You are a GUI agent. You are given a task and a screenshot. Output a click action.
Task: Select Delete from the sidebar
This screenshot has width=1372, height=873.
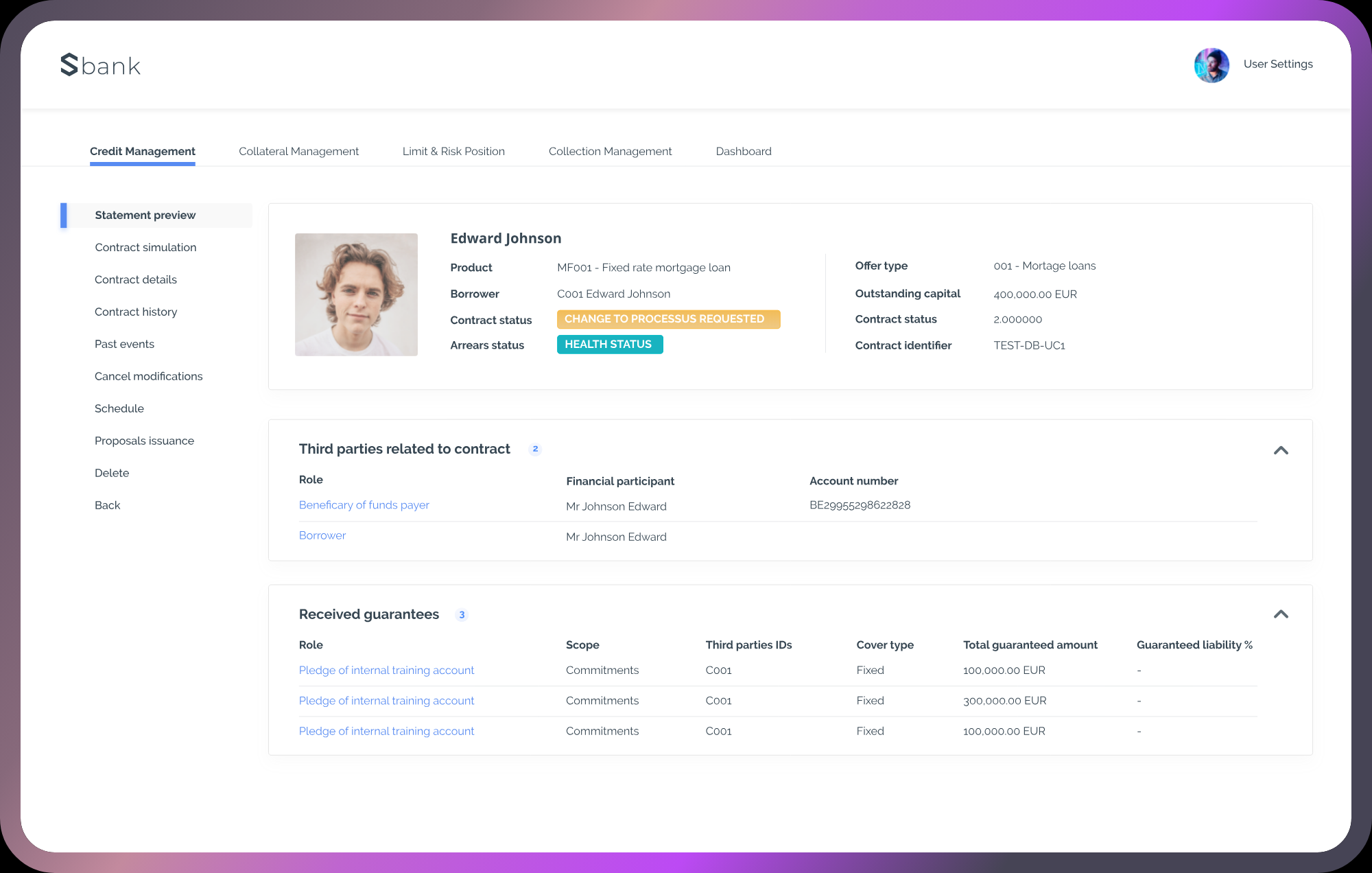(x=112, y=472)
